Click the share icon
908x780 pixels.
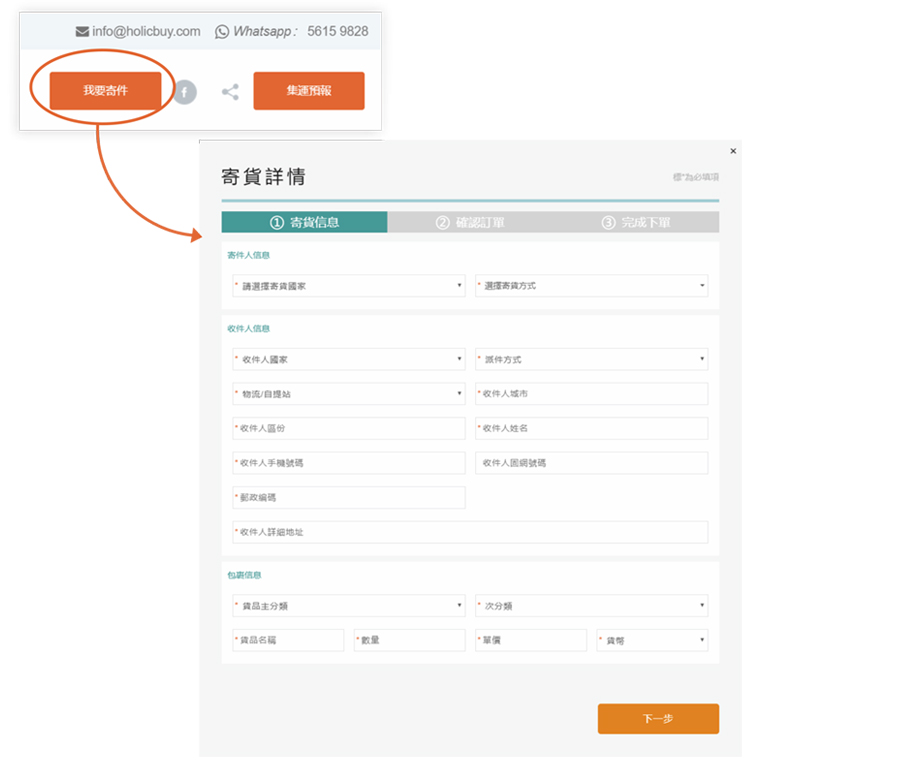230,92
